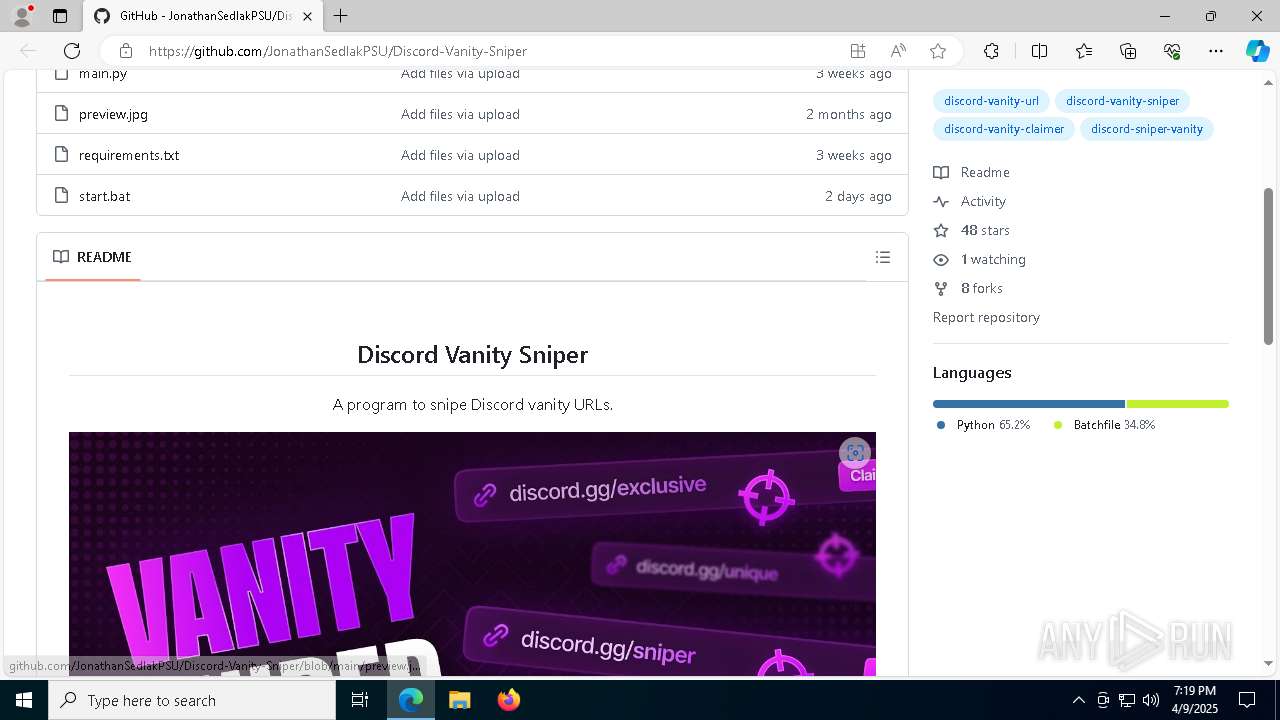Open browser Extensions puzzle icon
1280x720 pixels.
(x=991, y=51)
